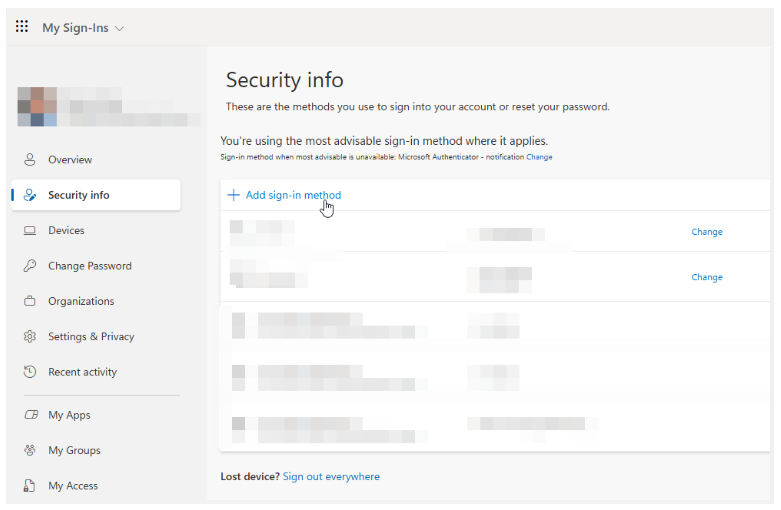Screen dimensions: 781x510
Task: Open Recent activity from the sidebar
Action: pos(82,372)
